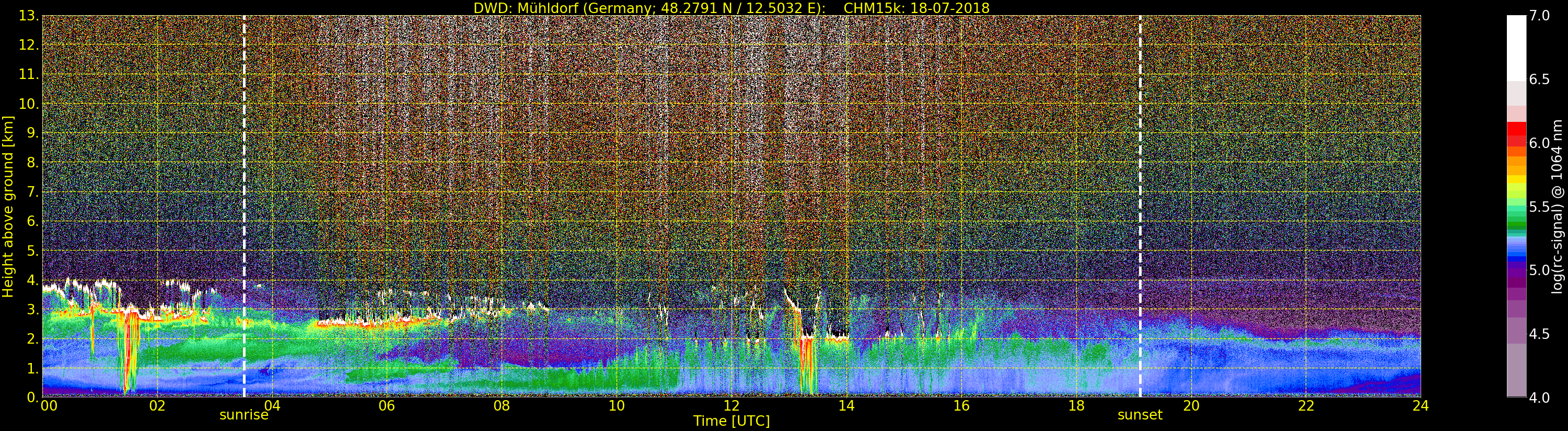Click the '6.' height tick label
The height and width of the screenshot is (431, 1568).
pos(32,221)
